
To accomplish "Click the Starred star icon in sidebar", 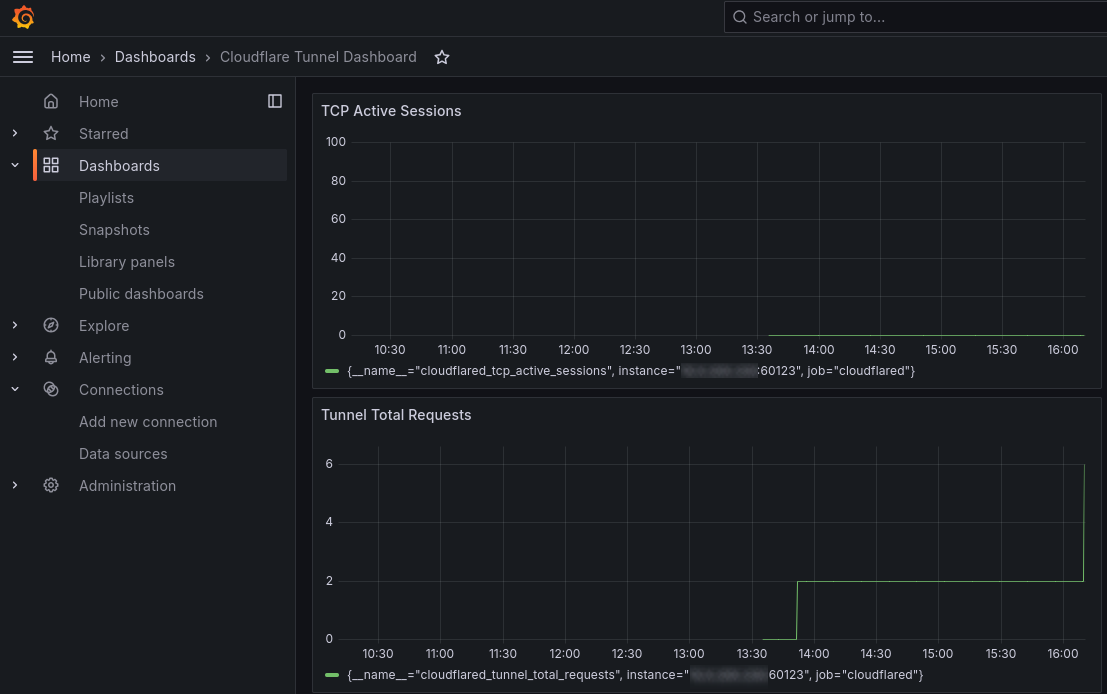I will (x=51, y=133).
